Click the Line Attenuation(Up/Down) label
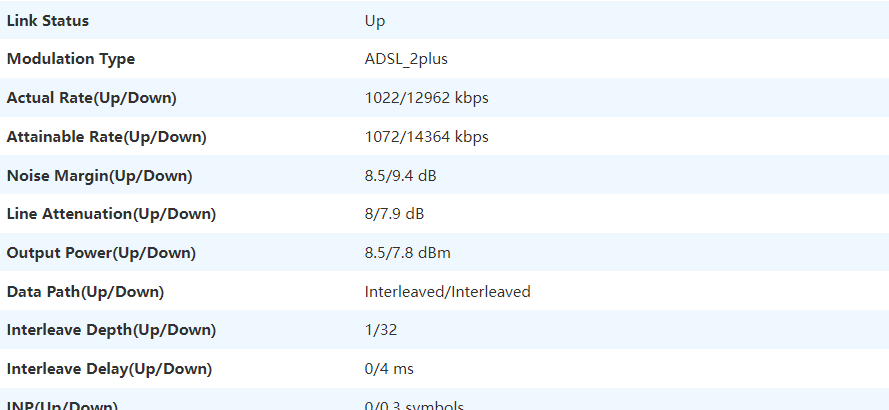 [112, 214]
